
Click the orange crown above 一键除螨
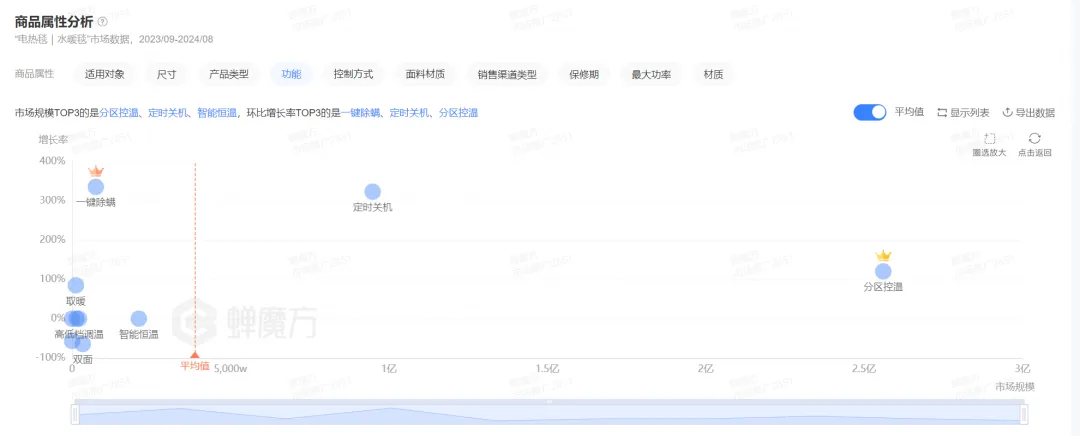(96, 171)
